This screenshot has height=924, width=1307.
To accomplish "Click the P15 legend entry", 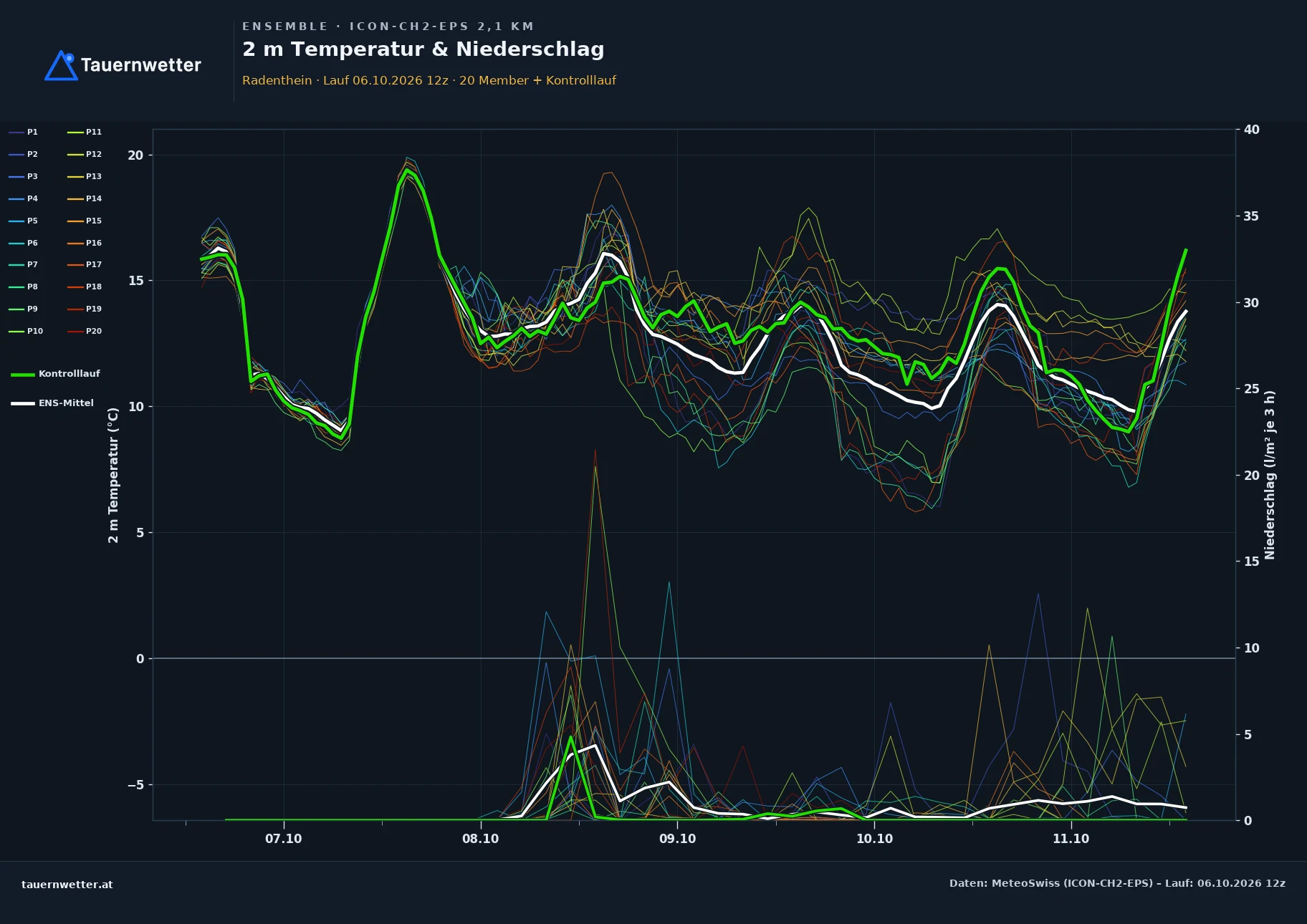I will click(x=85, y=221).
